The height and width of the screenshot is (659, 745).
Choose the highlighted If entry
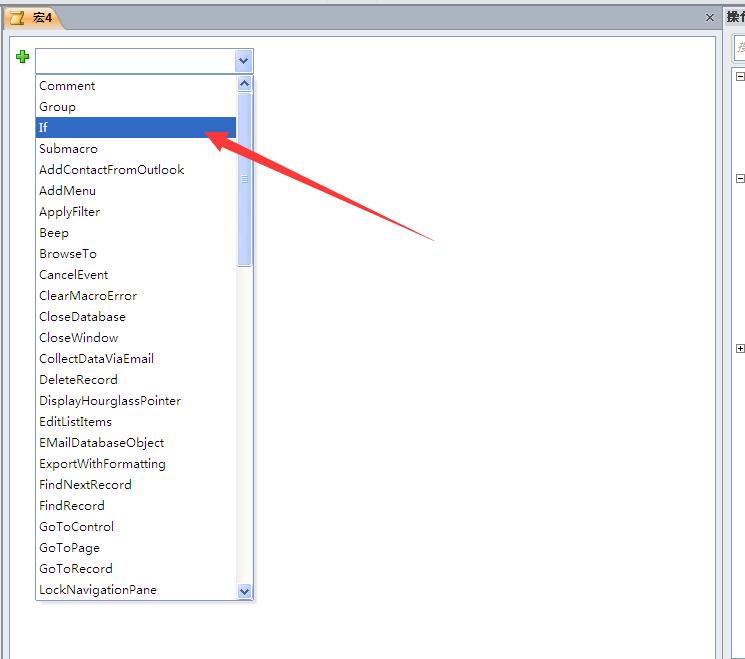point(135,128)
